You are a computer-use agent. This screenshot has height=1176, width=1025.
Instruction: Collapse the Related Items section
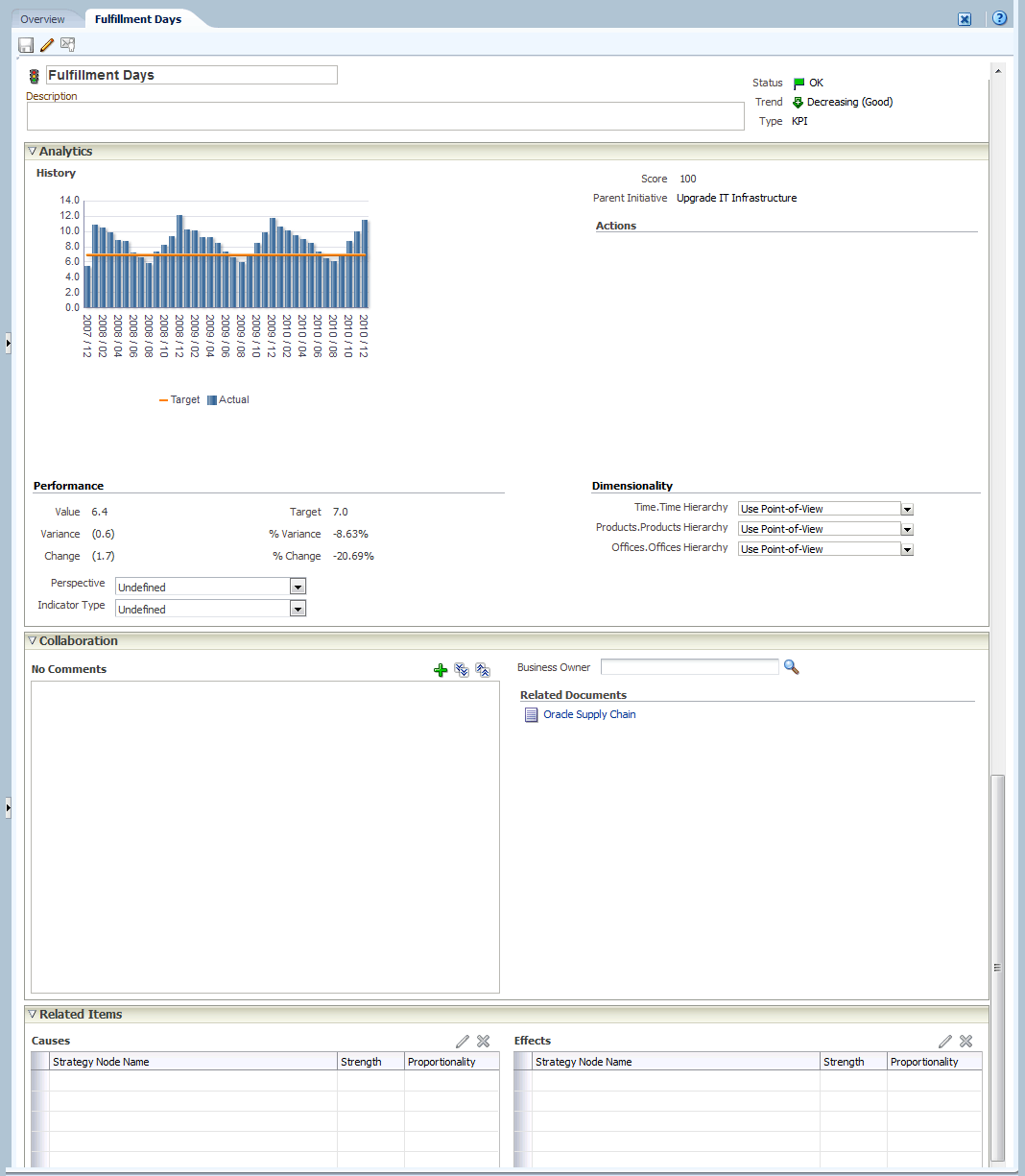pyautogui.click(x=33, y=1015)
